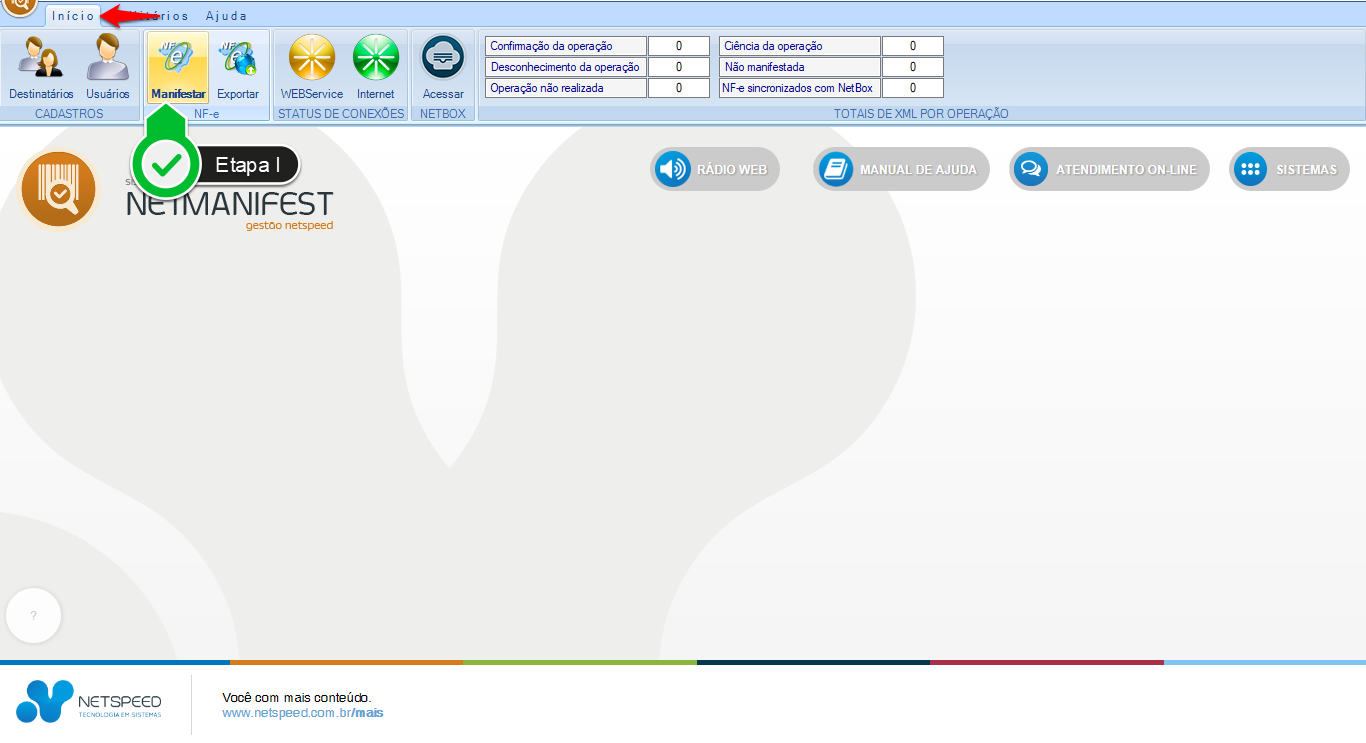This screenshot has height=743, width=1366.
Task: Click the NF-e sincronizados count field
Action: [x=913, y=88]
